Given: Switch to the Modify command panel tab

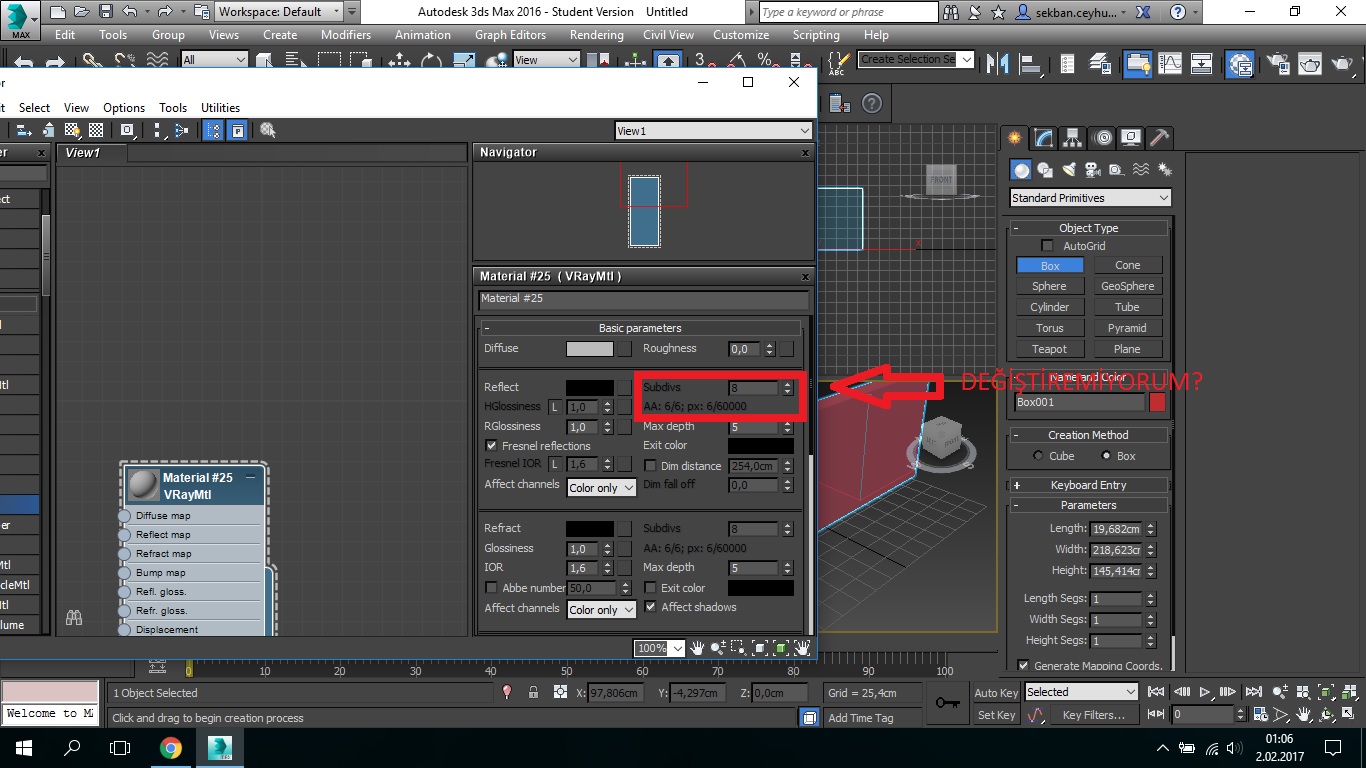Looking at the screenshot, I should point(1043,138).
